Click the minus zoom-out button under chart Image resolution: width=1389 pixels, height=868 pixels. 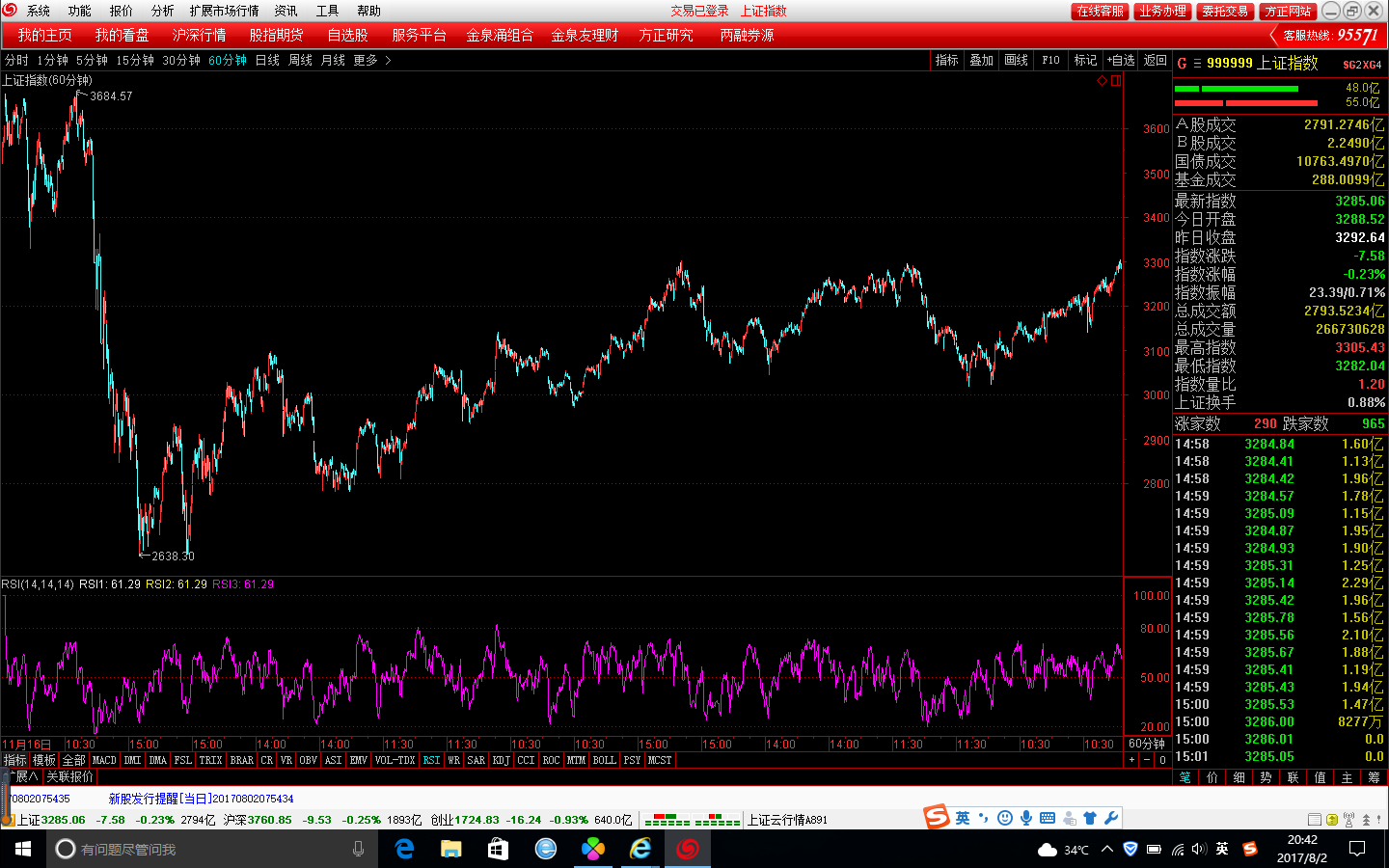click(x=1147, y=760)
